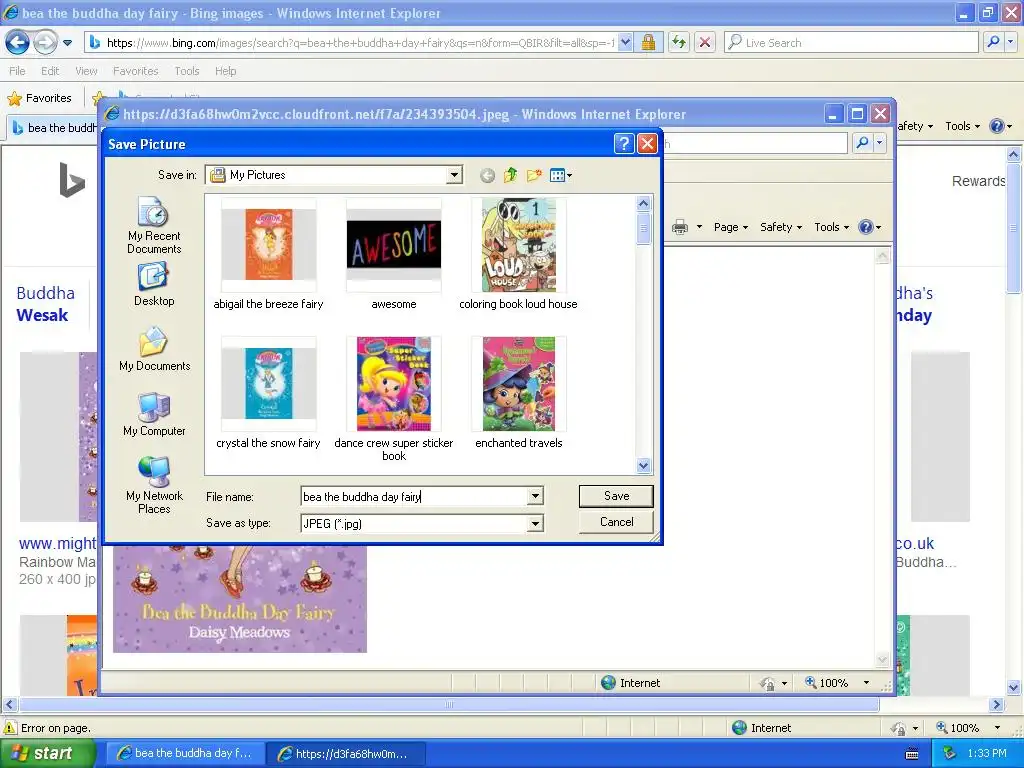Click the 1:33 PM system tray clock

coord(987,753)
